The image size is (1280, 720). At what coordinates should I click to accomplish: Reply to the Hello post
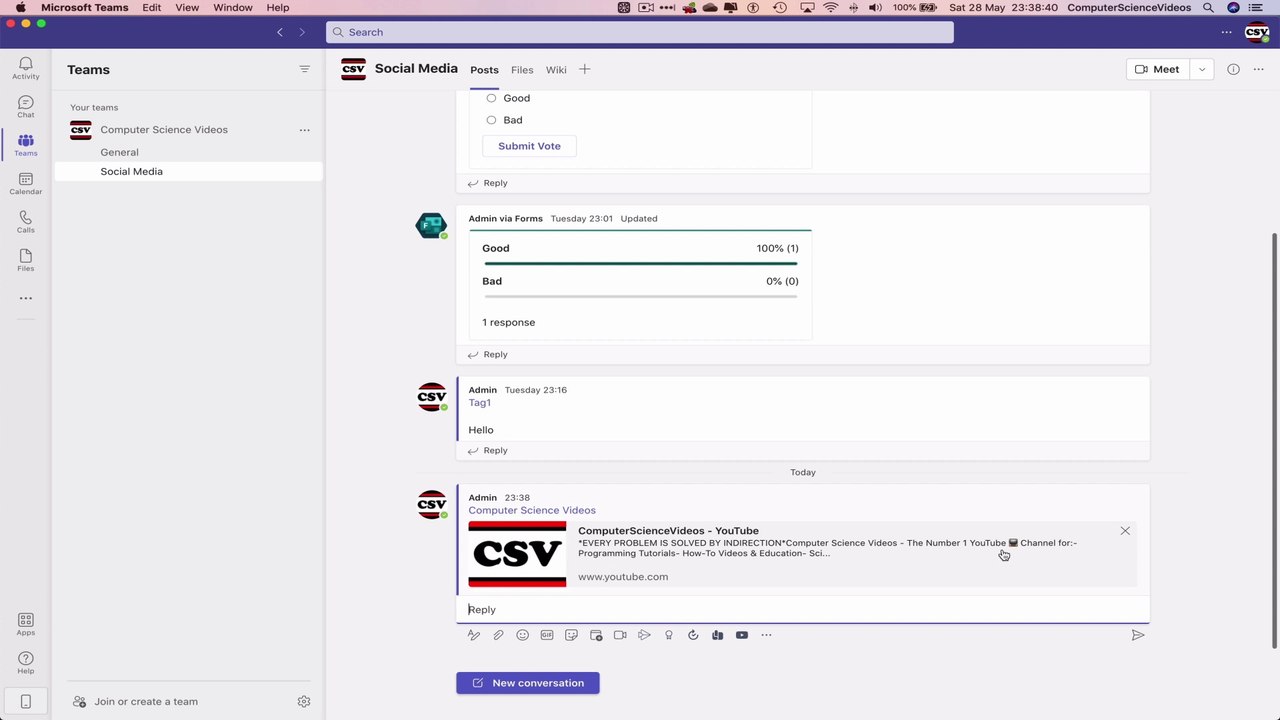click(488, 451)
